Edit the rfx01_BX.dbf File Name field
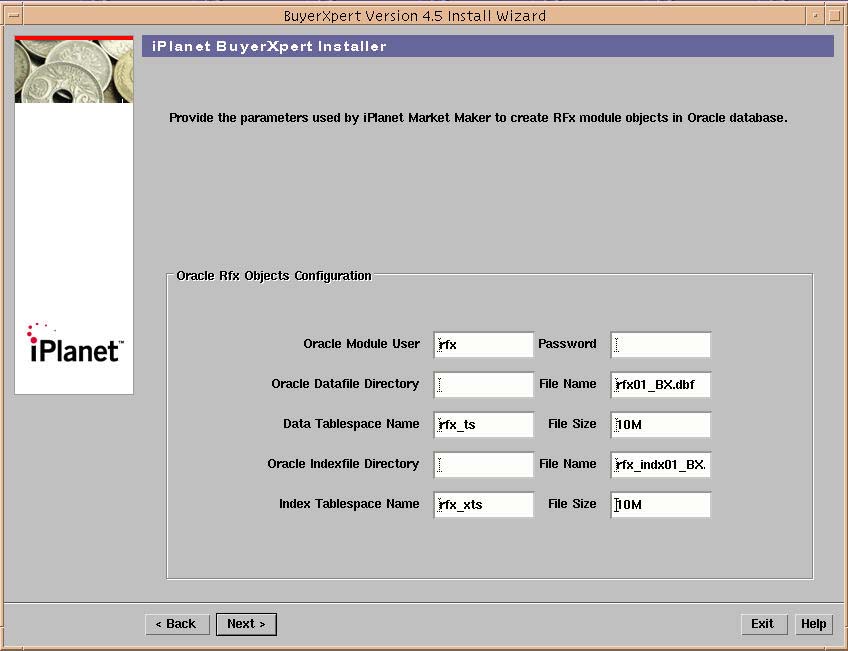This screenshot has width=848, height=651. pyautogui.click(x=660, y=384)
